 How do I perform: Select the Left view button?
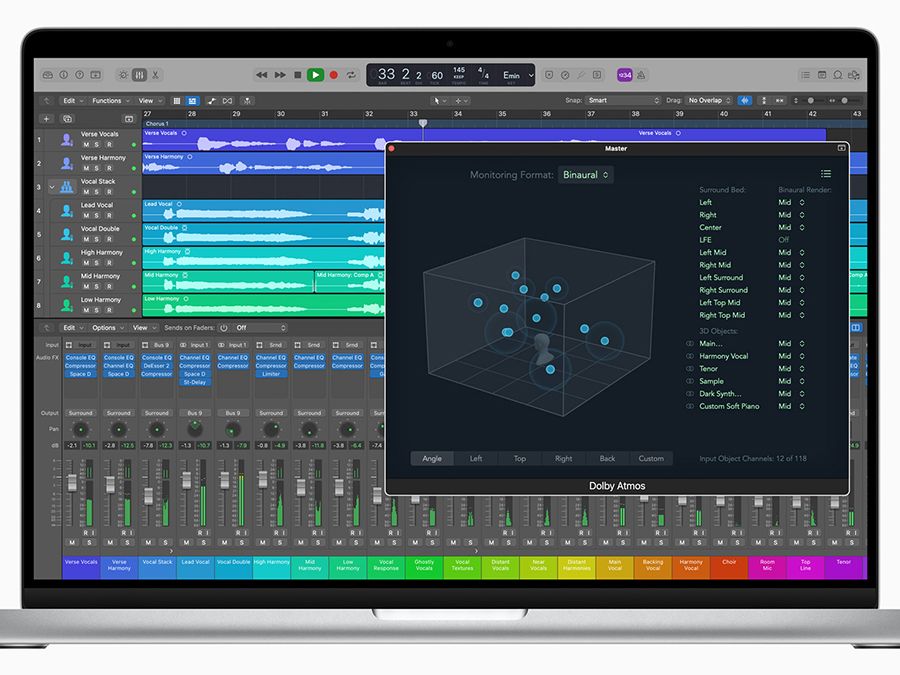[476, 459]
